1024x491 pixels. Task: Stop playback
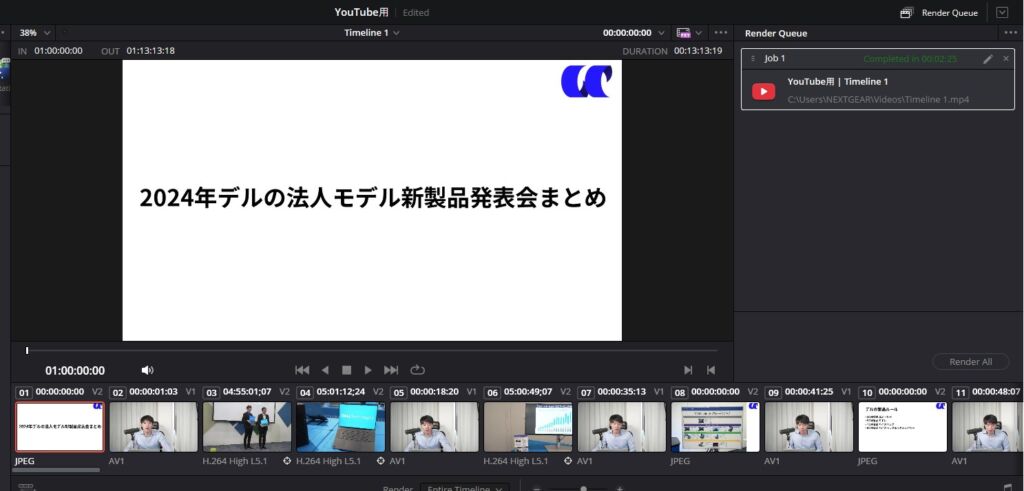[347, 370]
